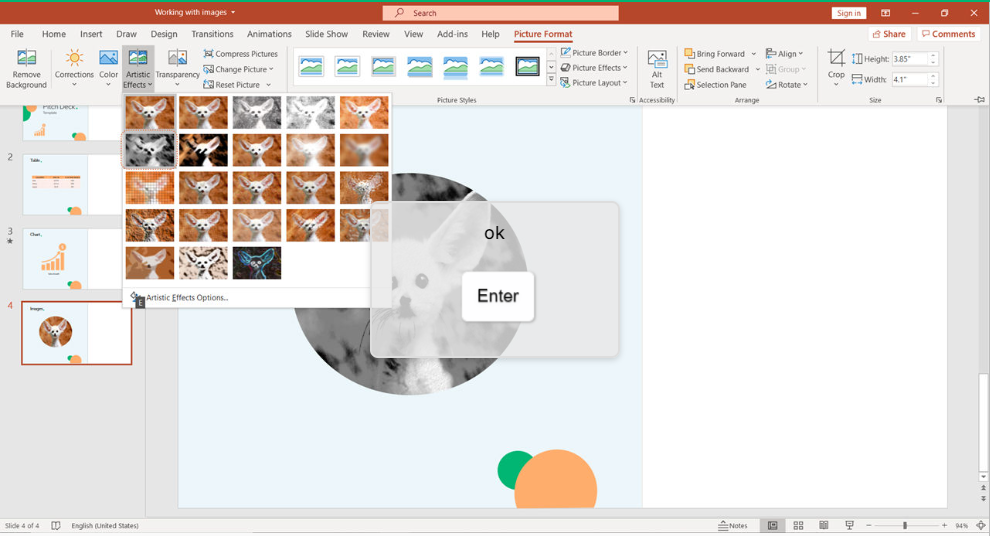The height and width of the screenshot is (536, 990).
Task: Click the Alt Text button
Action: (x=657, y=69)
